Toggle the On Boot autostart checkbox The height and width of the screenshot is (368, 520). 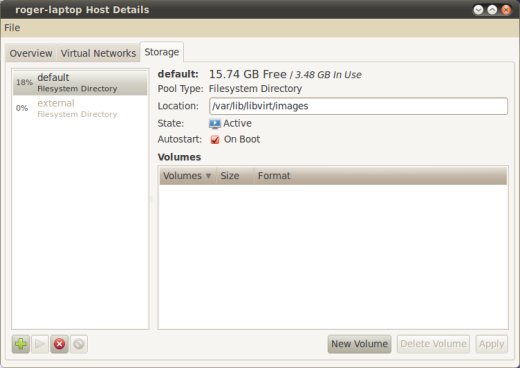215,139
